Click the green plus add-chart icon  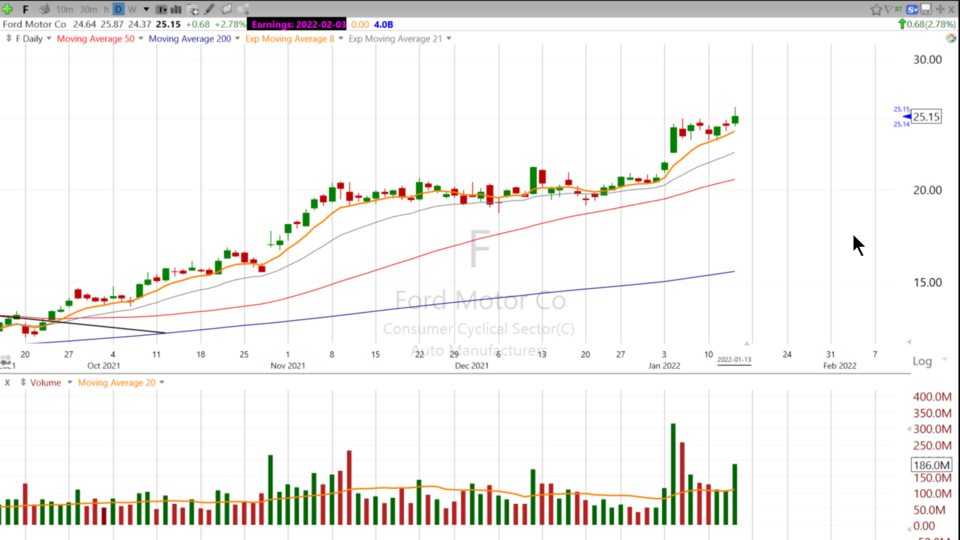point(7,9)
